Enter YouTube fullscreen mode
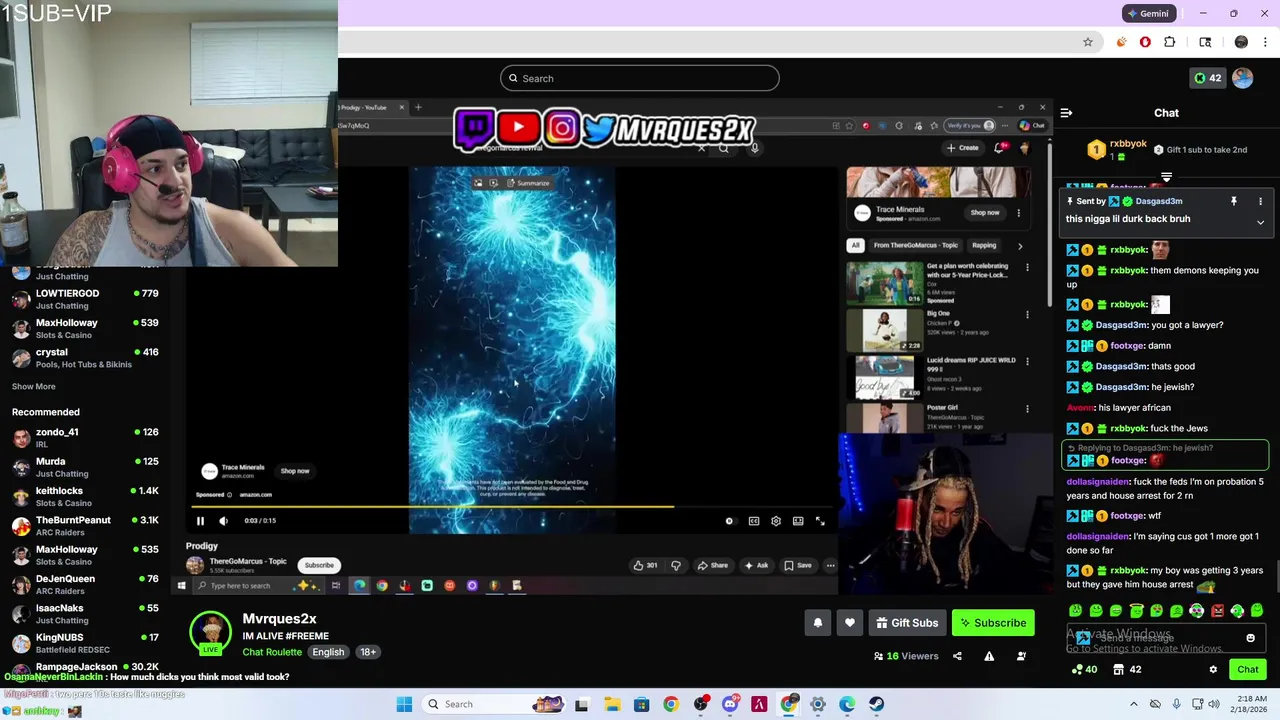 tap(820, 521)
